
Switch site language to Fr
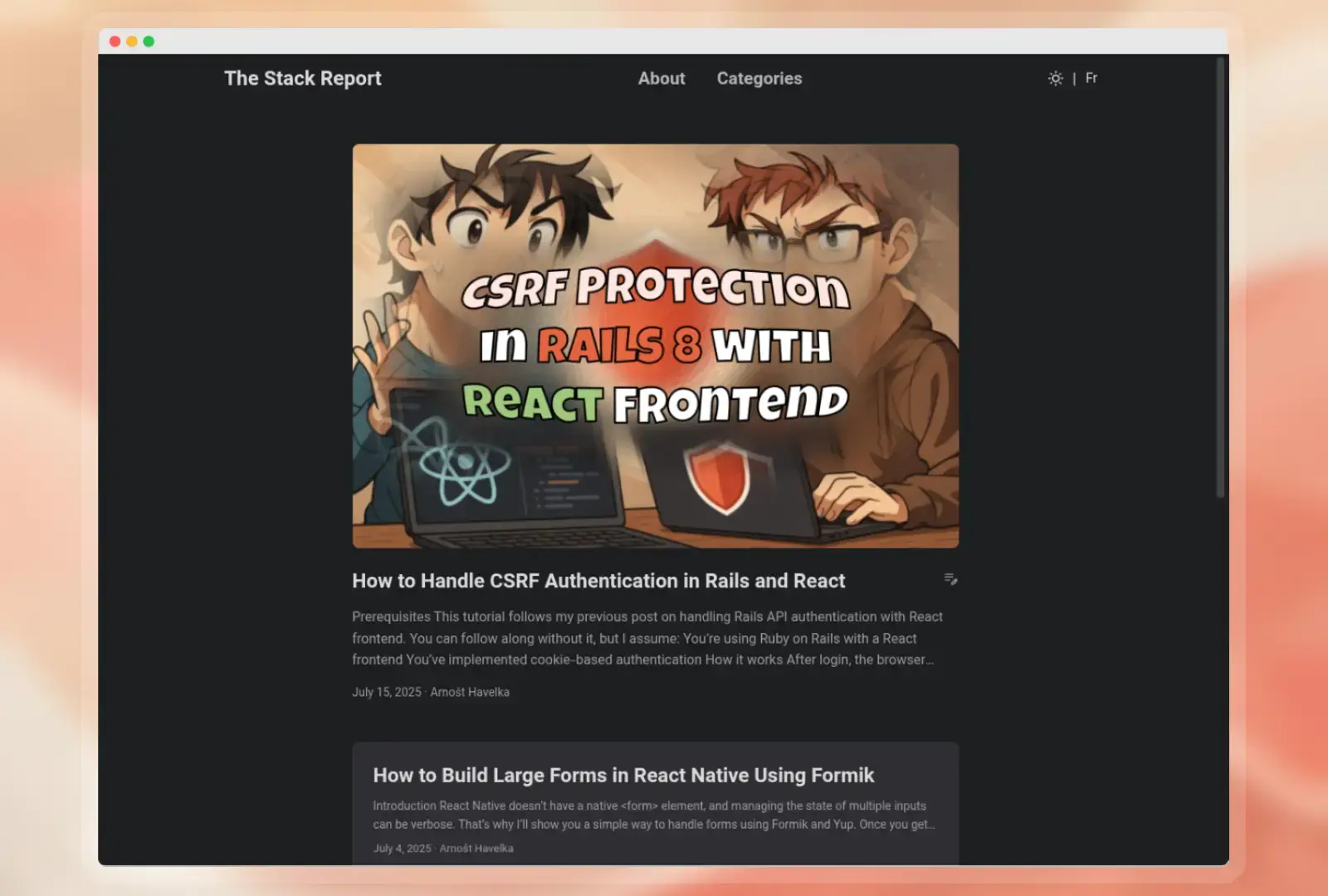[x=1091, y=78]
